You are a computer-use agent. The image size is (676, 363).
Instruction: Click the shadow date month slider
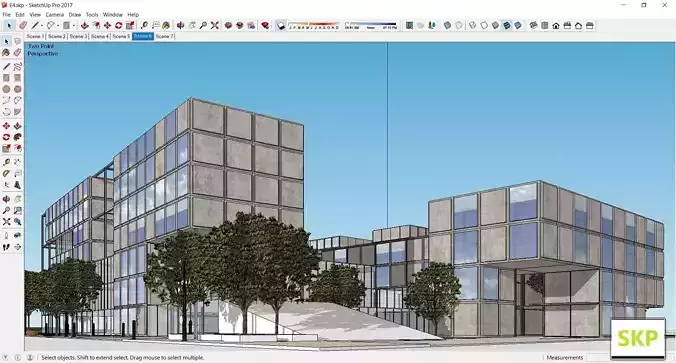pos(313,25)
